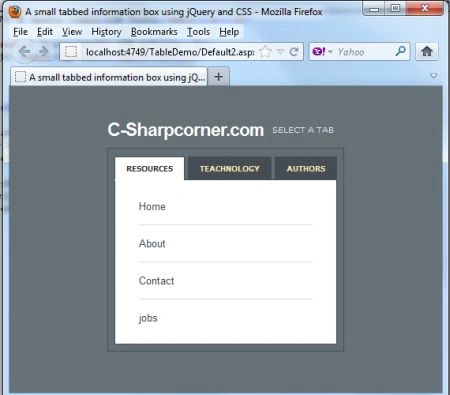Click the Home link
450x395 pixels.
[152, 206]
